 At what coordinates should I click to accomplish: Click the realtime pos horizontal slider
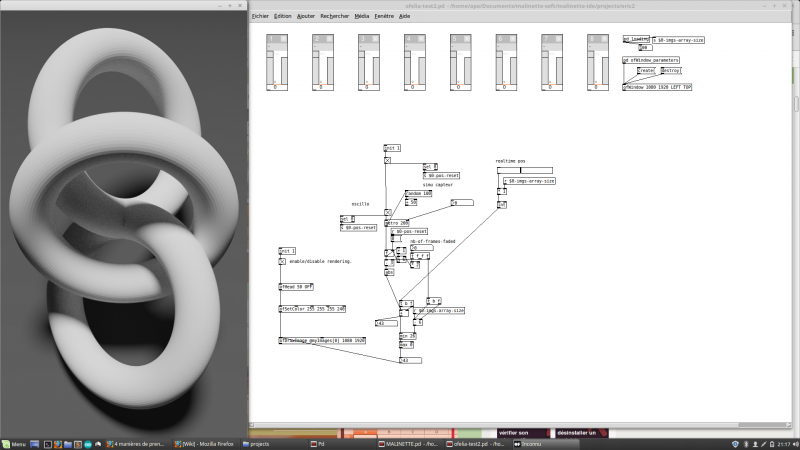(x=524, y=170)
